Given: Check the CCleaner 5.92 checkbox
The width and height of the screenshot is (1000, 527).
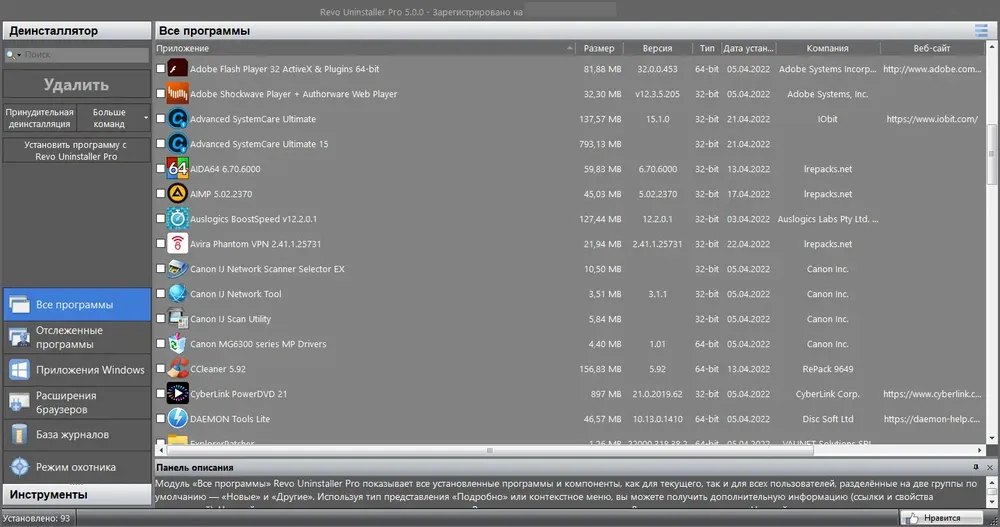Looking at the screenshot, I should 161,368.
